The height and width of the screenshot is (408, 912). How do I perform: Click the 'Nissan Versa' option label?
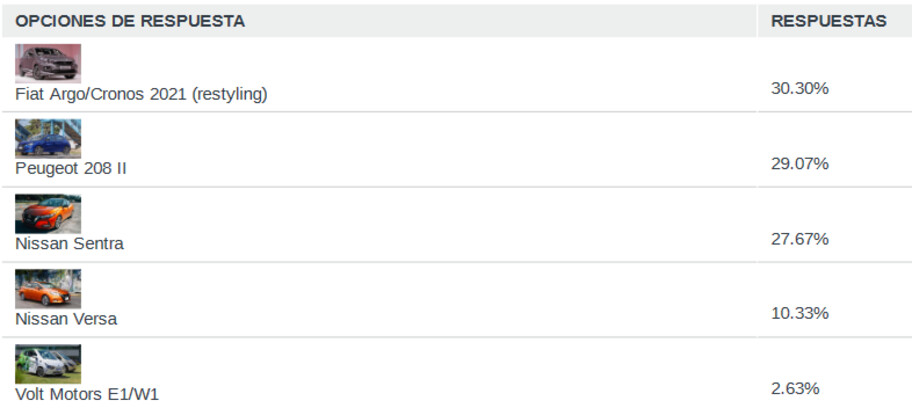pyautogui.click(x=66, y=319)
